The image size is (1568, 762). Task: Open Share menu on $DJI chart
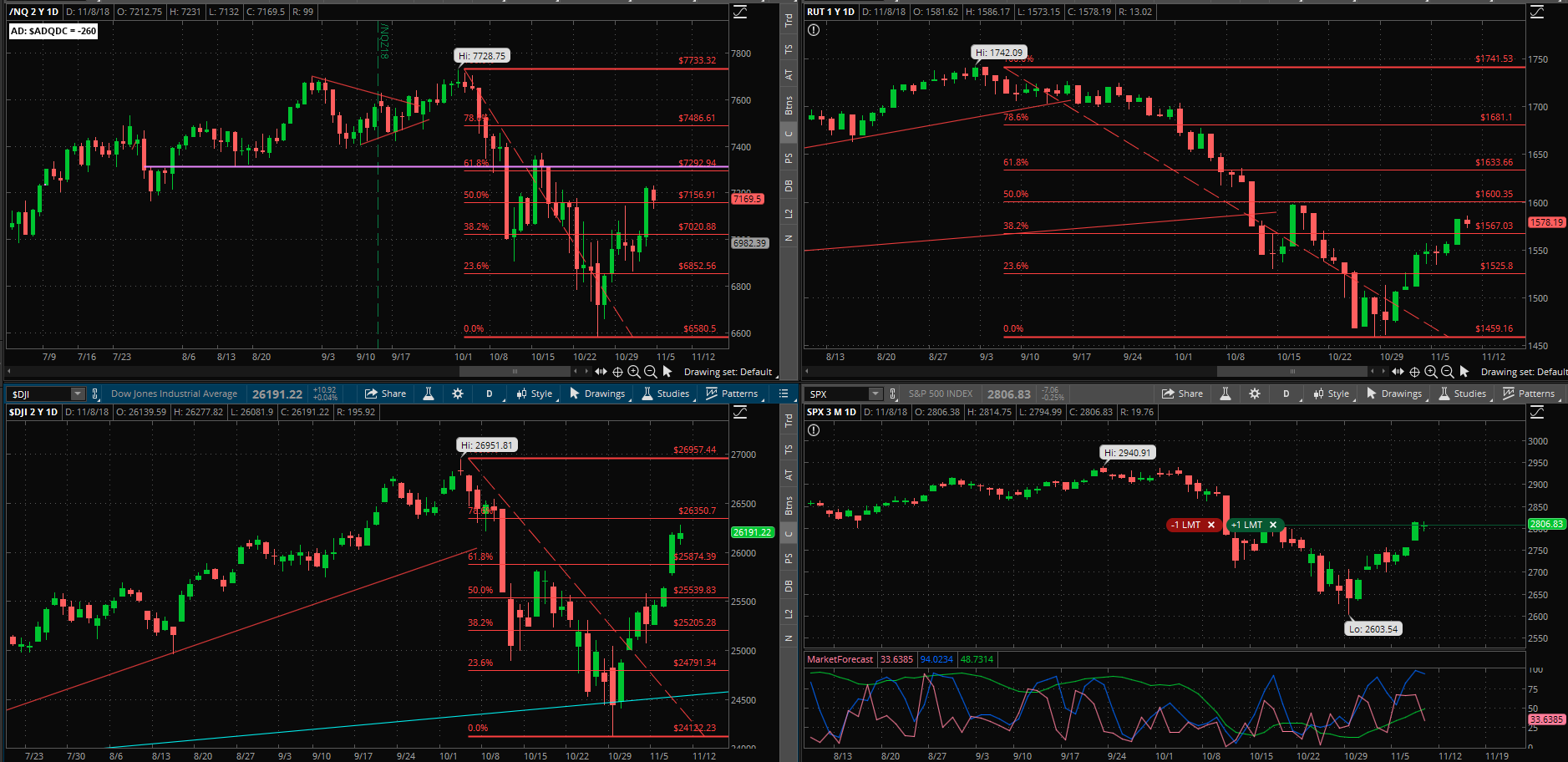click(385, 394)
